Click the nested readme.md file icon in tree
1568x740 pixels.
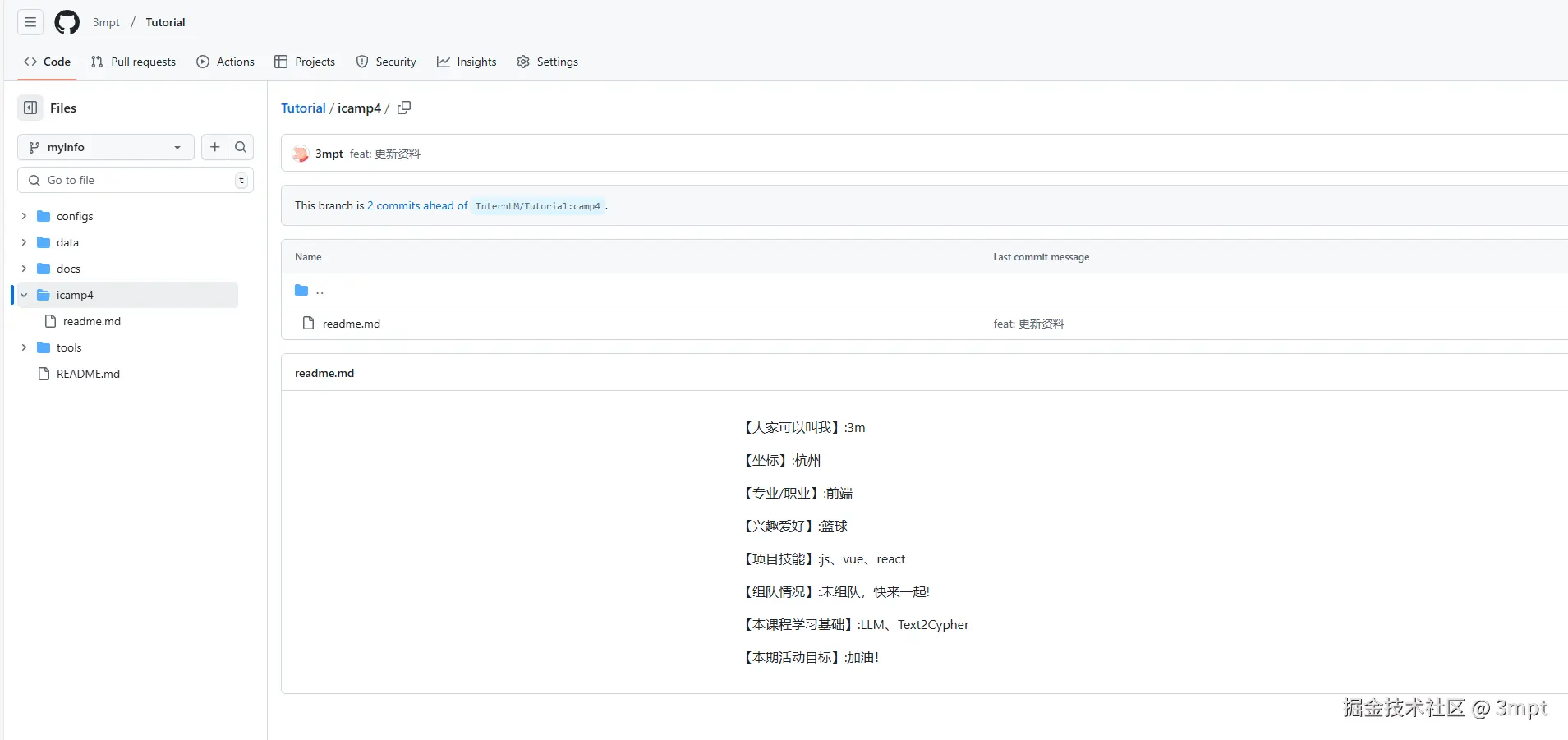point(51,321)
